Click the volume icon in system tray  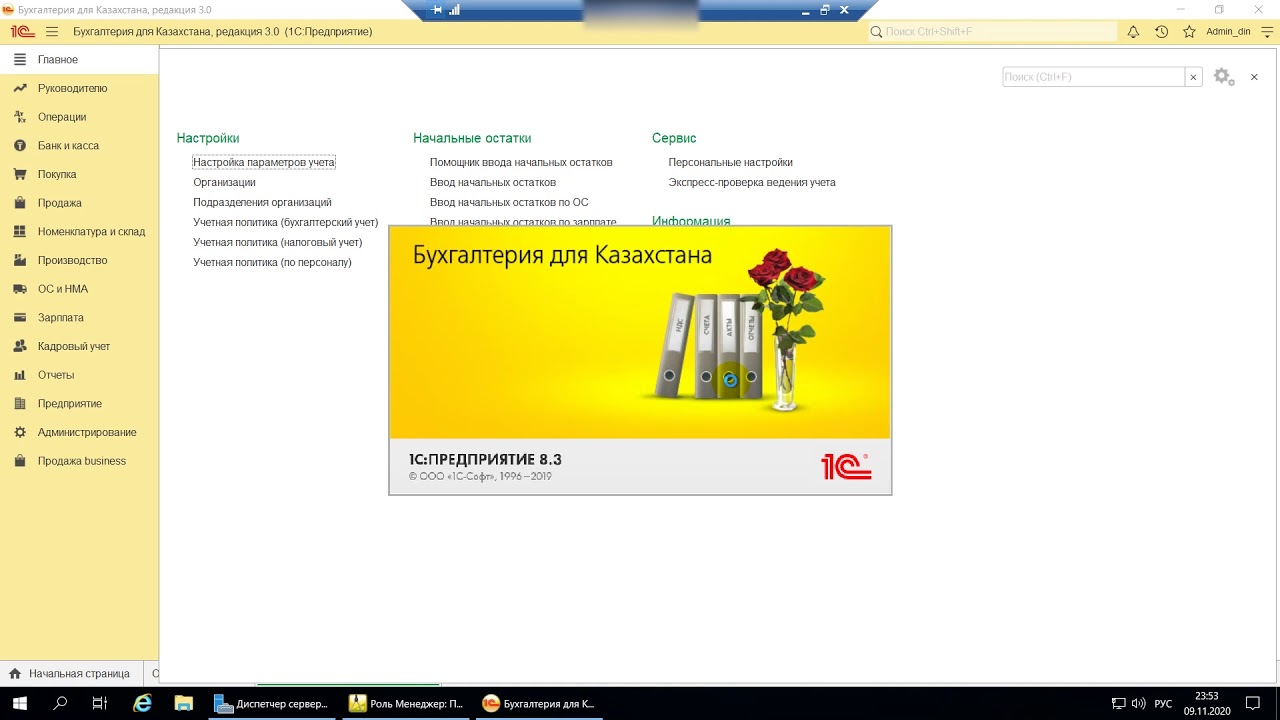tap(1139, 704)
